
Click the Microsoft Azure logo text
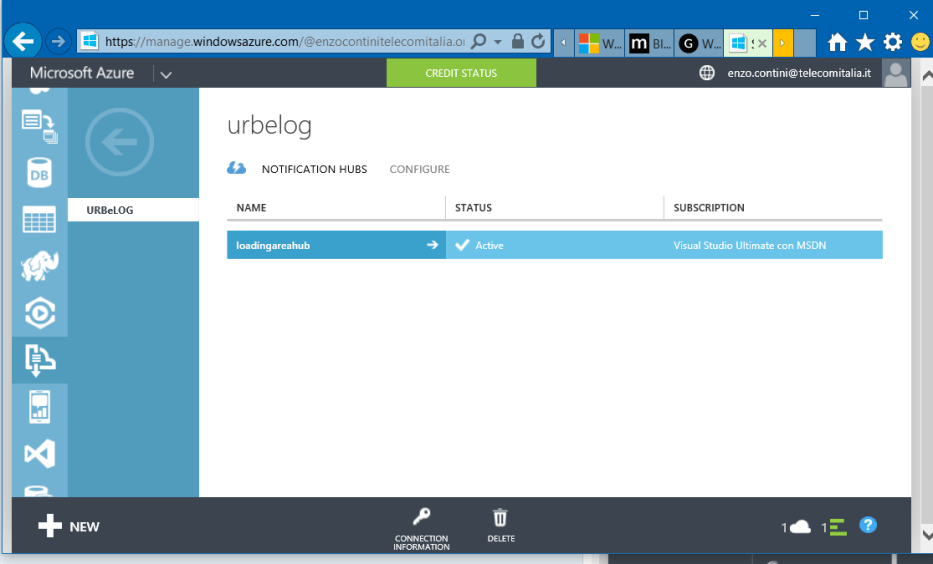[x=82, y=73]
